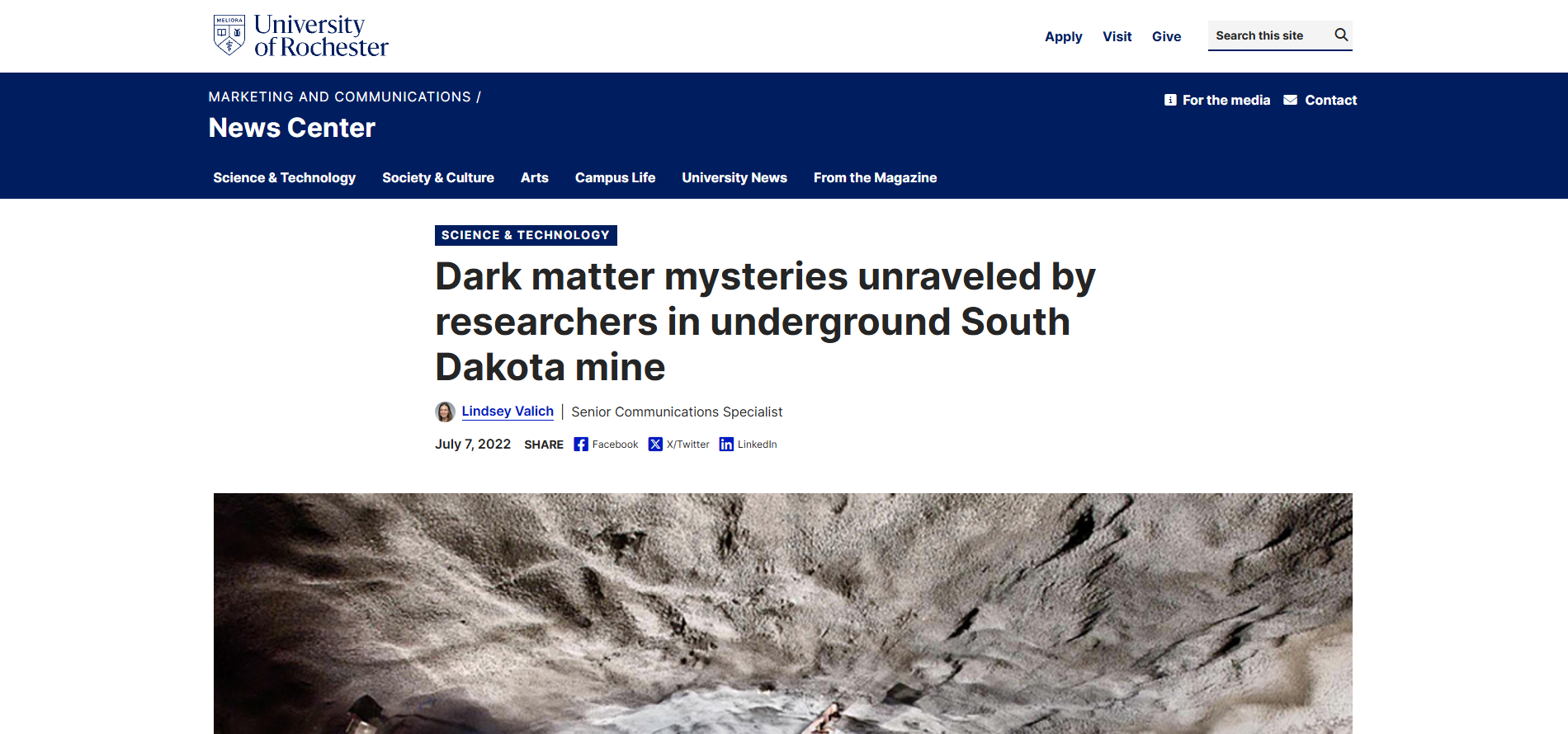
Task: Open the University of Rochester shield logo
Action: 229,35
